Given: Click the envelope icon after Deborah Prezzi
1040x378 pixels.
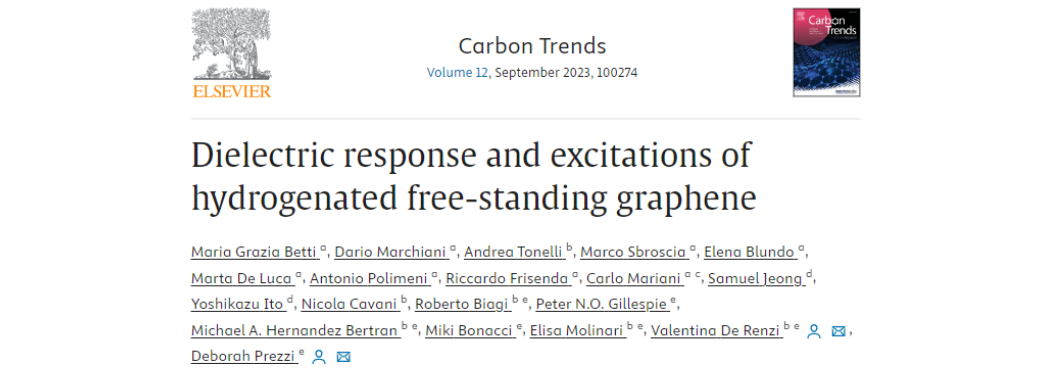Looking at the screenshot, I should pyautogui.click(x=343, y=357).
